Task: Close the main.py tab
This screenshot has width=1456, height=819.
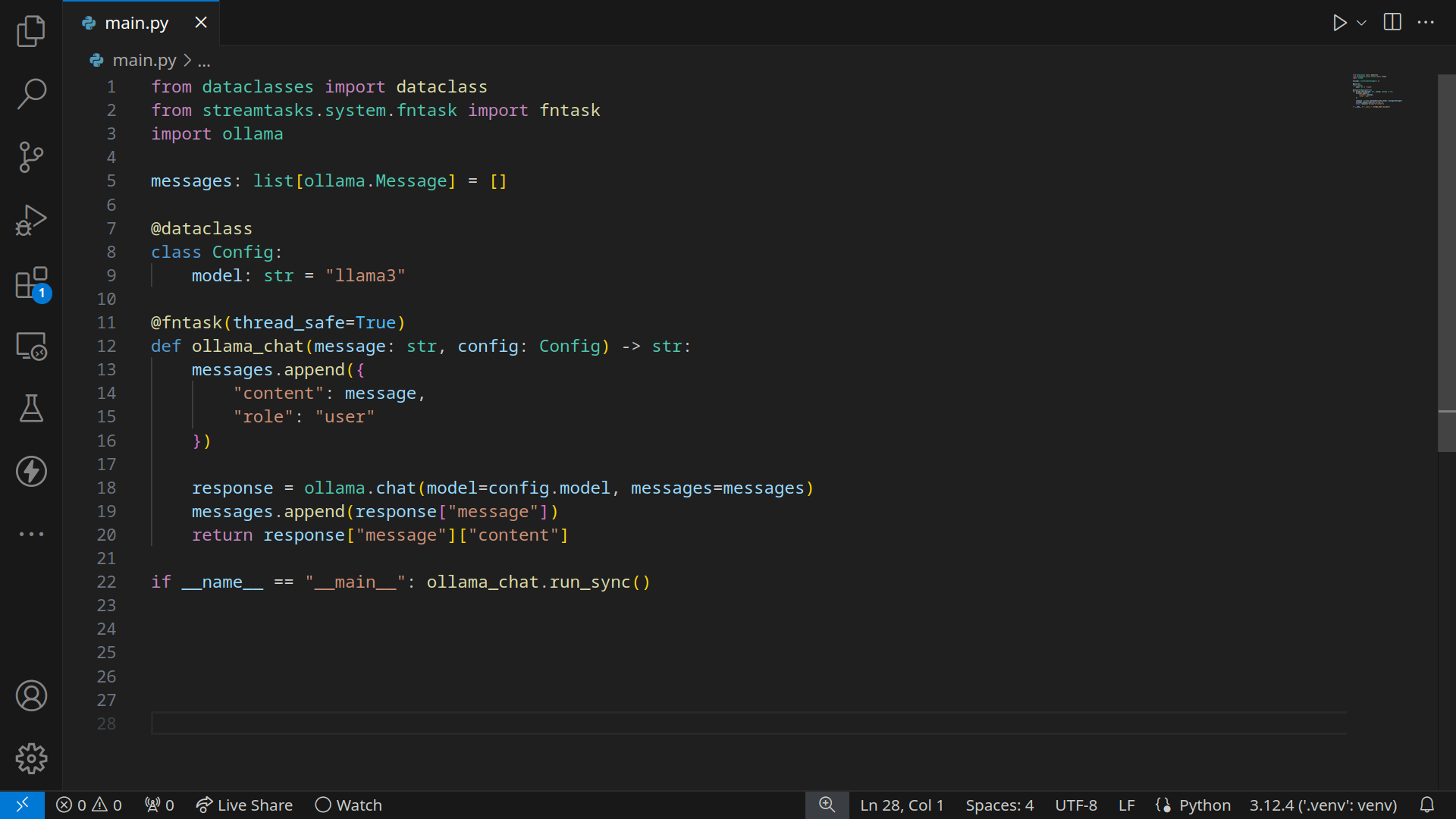Action: [201, 23]
